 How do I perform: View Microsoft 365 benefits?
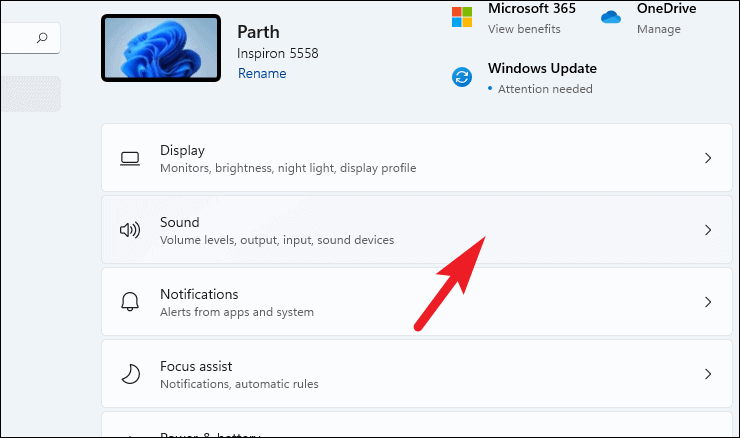coord(524,29)
